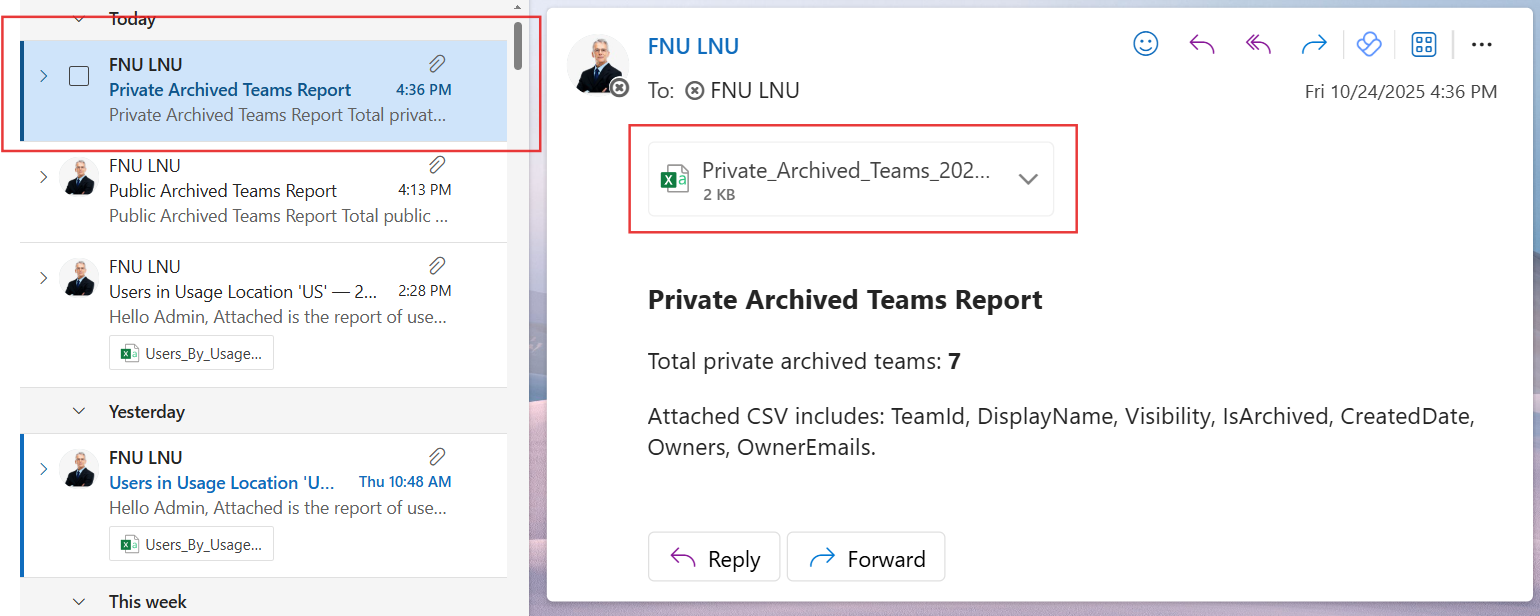Click the emoji reaction smiley icon
The height and width of the screenshot is (616, 1540).
1145,44
